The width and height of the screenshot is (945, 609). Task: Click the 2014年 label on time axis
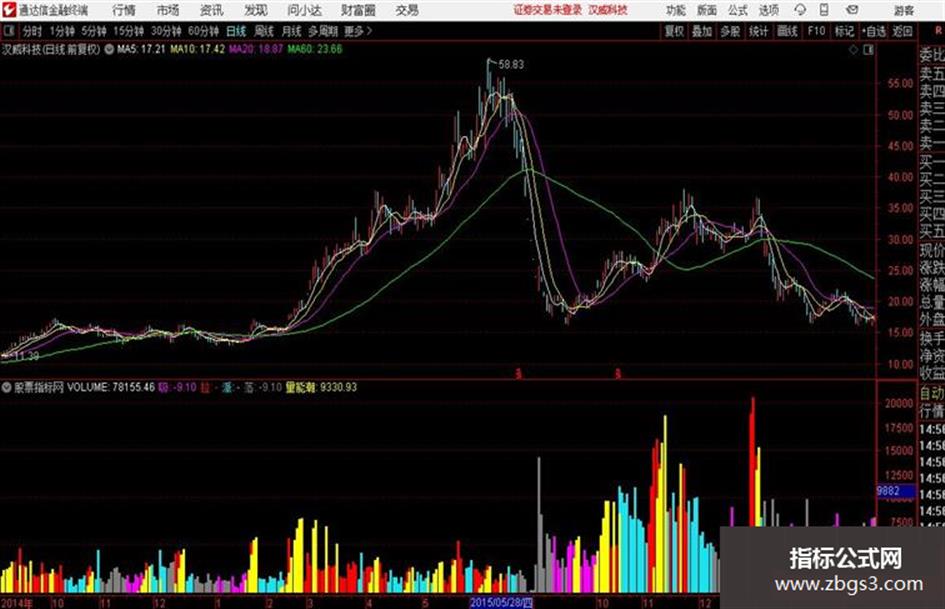click(17, 603)
